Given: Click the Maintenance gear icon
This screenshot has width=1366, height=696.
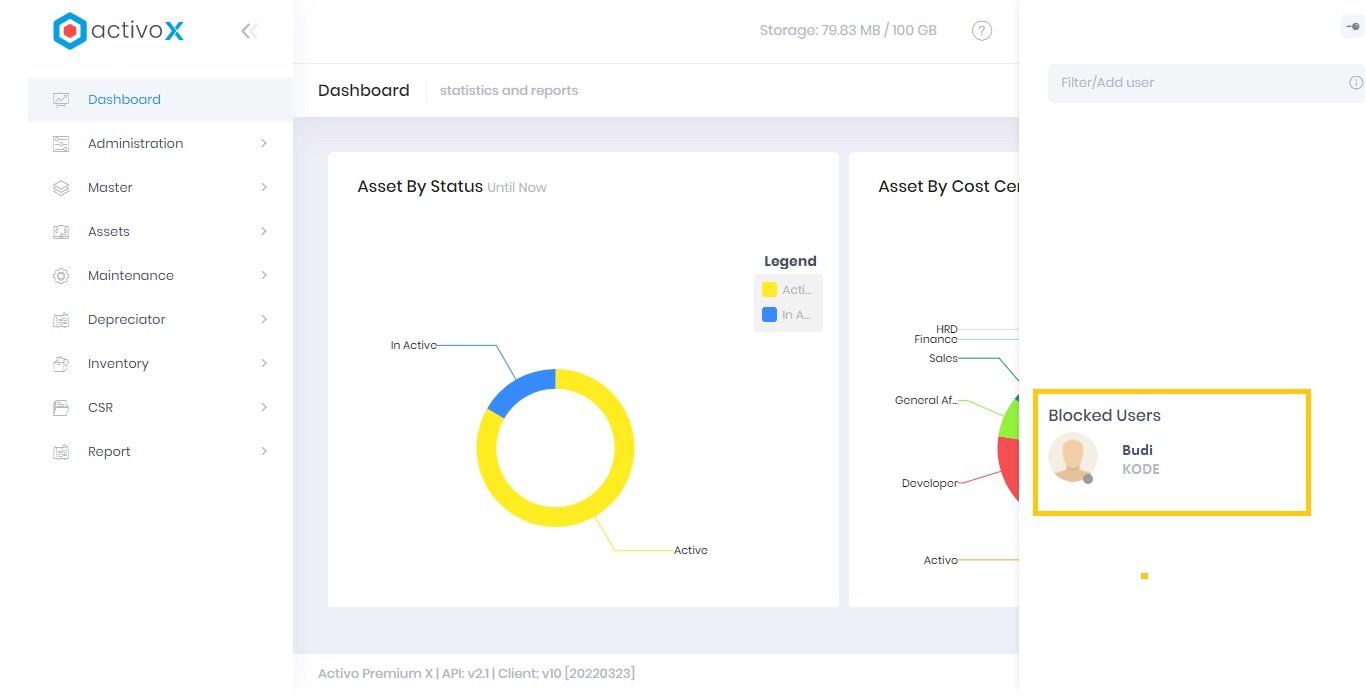Looking at the screenshot, I should (61, 276).
